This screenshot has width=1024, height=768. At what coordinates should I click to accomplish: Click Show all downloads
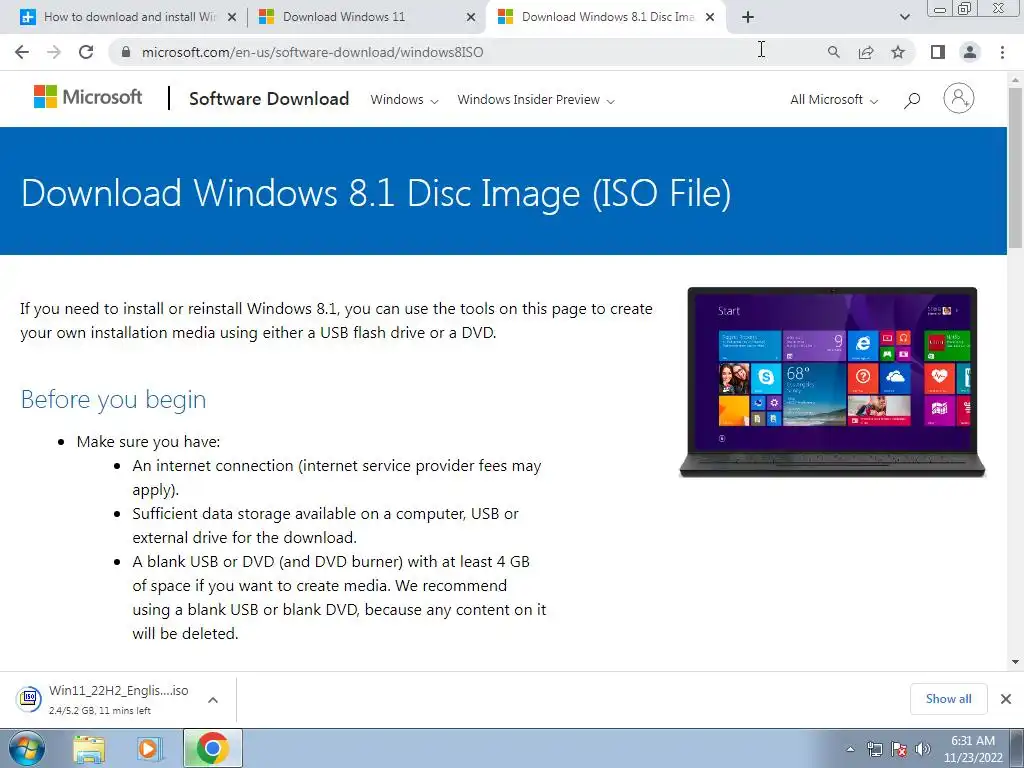[x=948, y=699]
